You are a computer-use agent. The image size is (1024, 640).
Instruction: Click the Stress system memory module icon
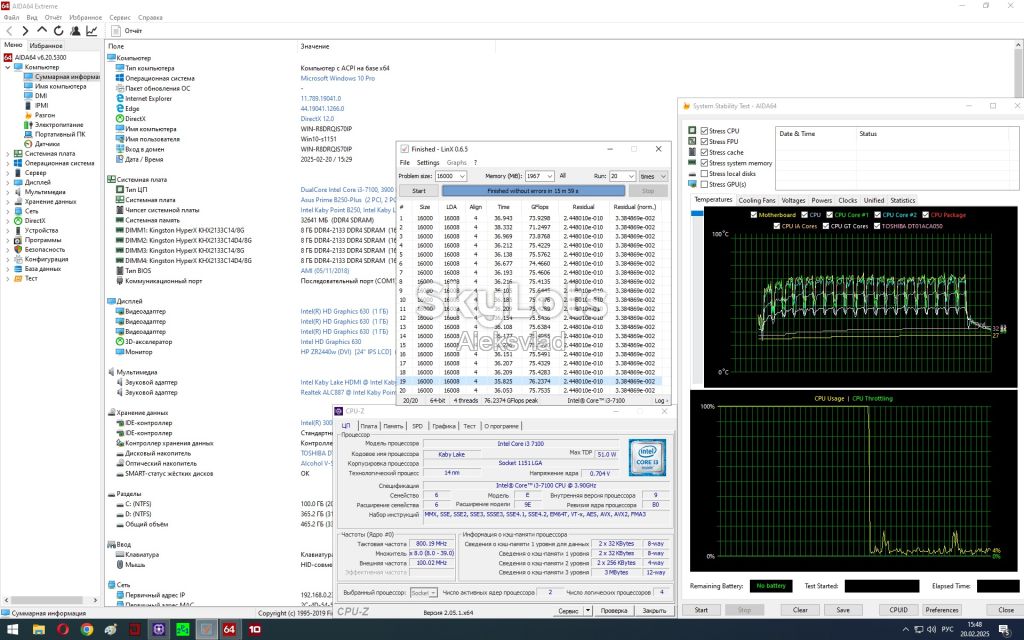pos(692,163)
